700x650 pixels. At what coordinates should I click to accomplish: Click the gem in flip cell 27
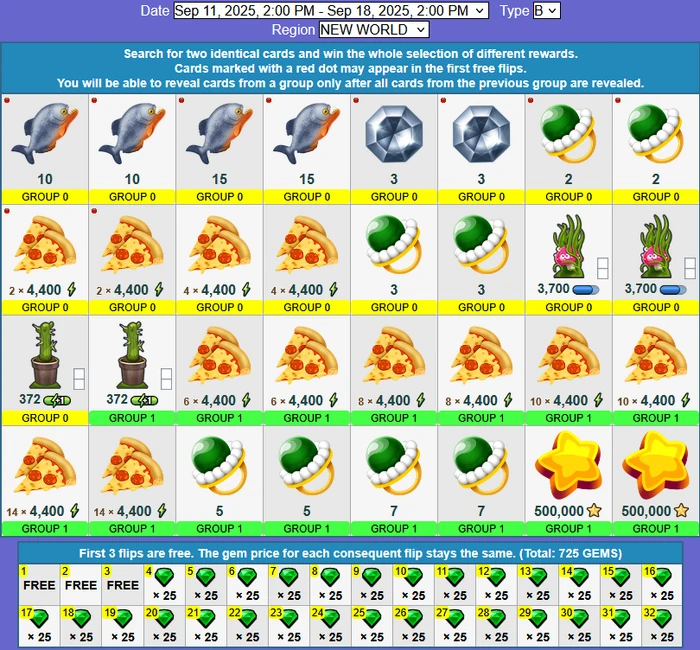(456, 619)
